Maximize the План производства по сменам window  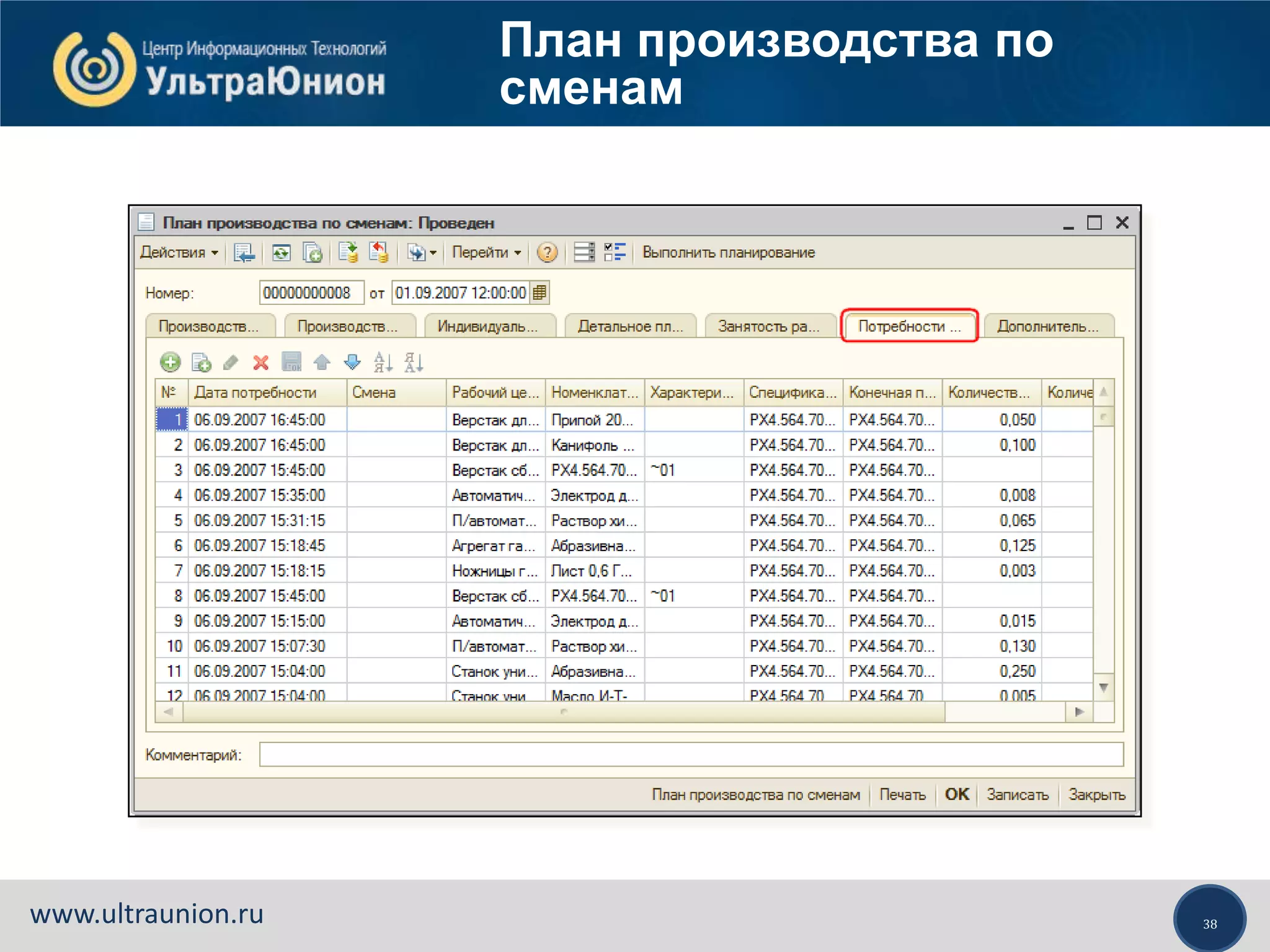tap(1095, 223)
